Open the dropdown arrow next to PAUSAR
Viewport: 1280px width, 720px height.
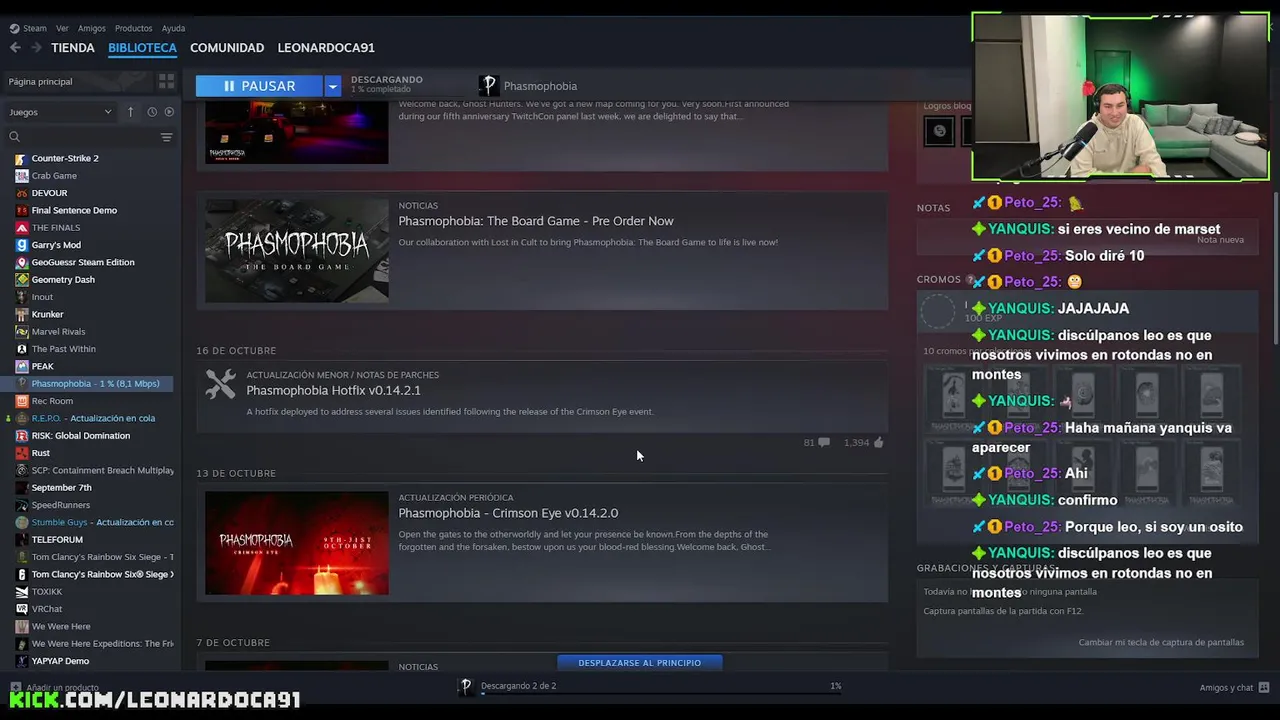[x=333, y=86]
